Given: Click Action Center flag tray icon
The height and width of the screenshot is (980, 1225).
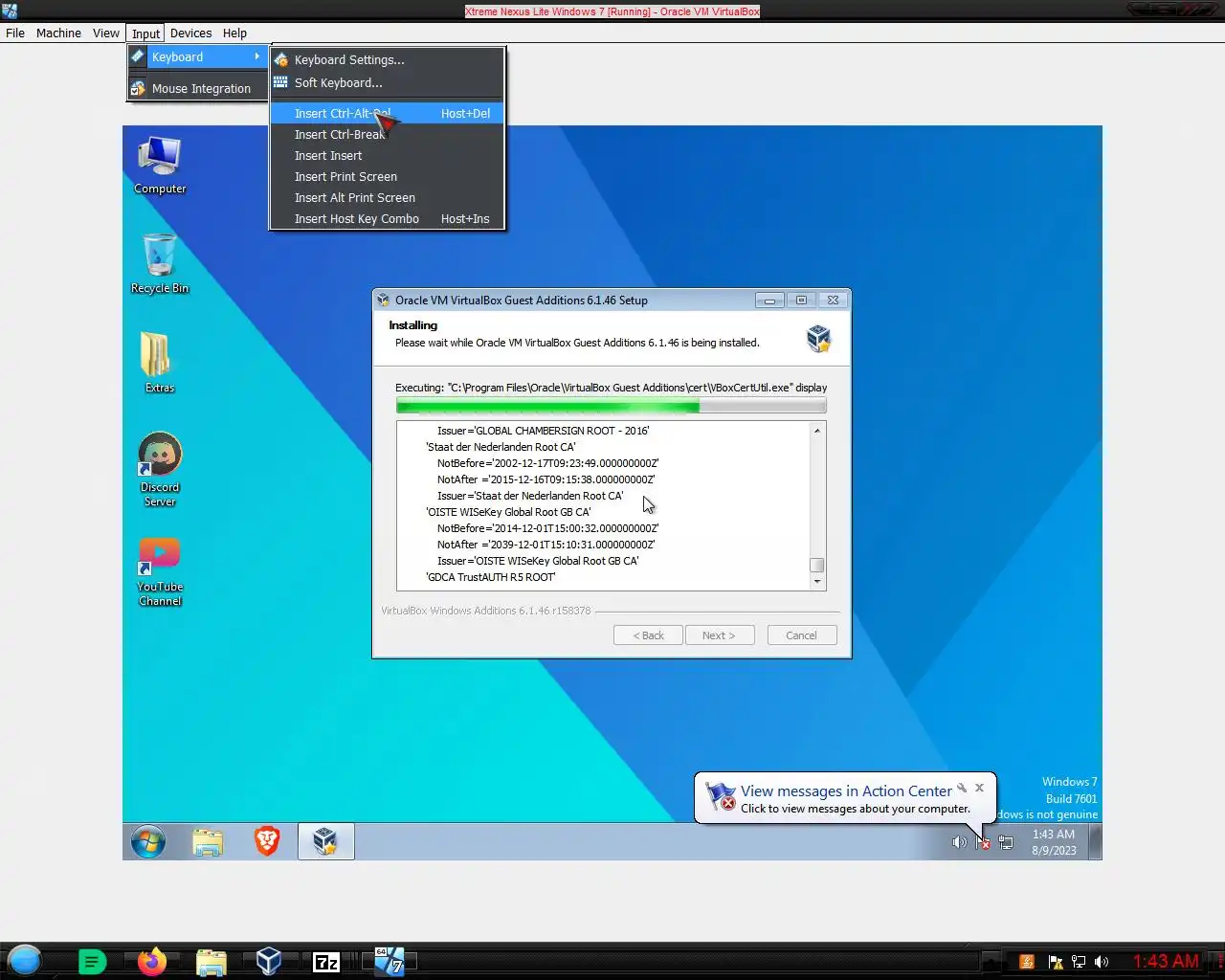Looking at the screenshot, I should (982, 842).
